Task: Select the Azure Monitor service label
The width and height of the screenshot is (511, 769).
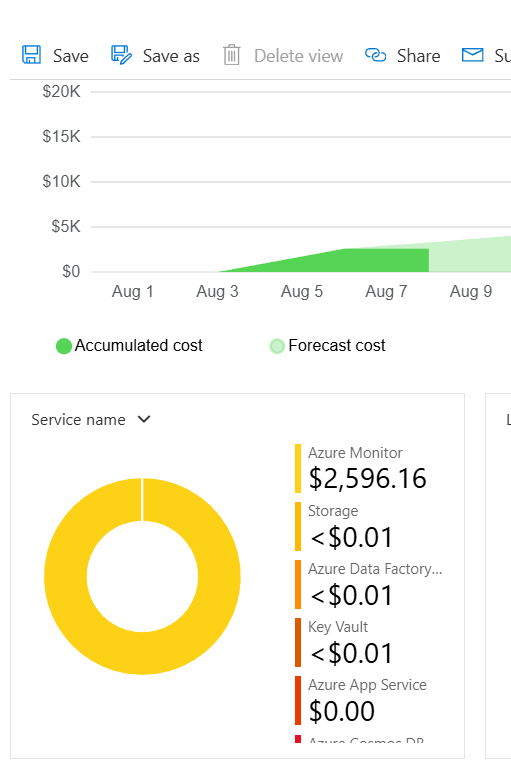Action: pos(355,453)
